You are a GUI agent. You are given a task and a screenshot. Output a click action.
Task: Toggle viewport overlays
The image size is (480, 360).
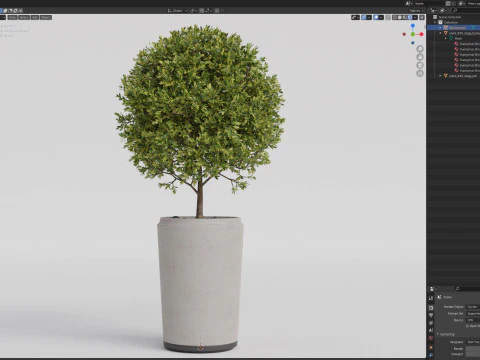pos(376,17)
